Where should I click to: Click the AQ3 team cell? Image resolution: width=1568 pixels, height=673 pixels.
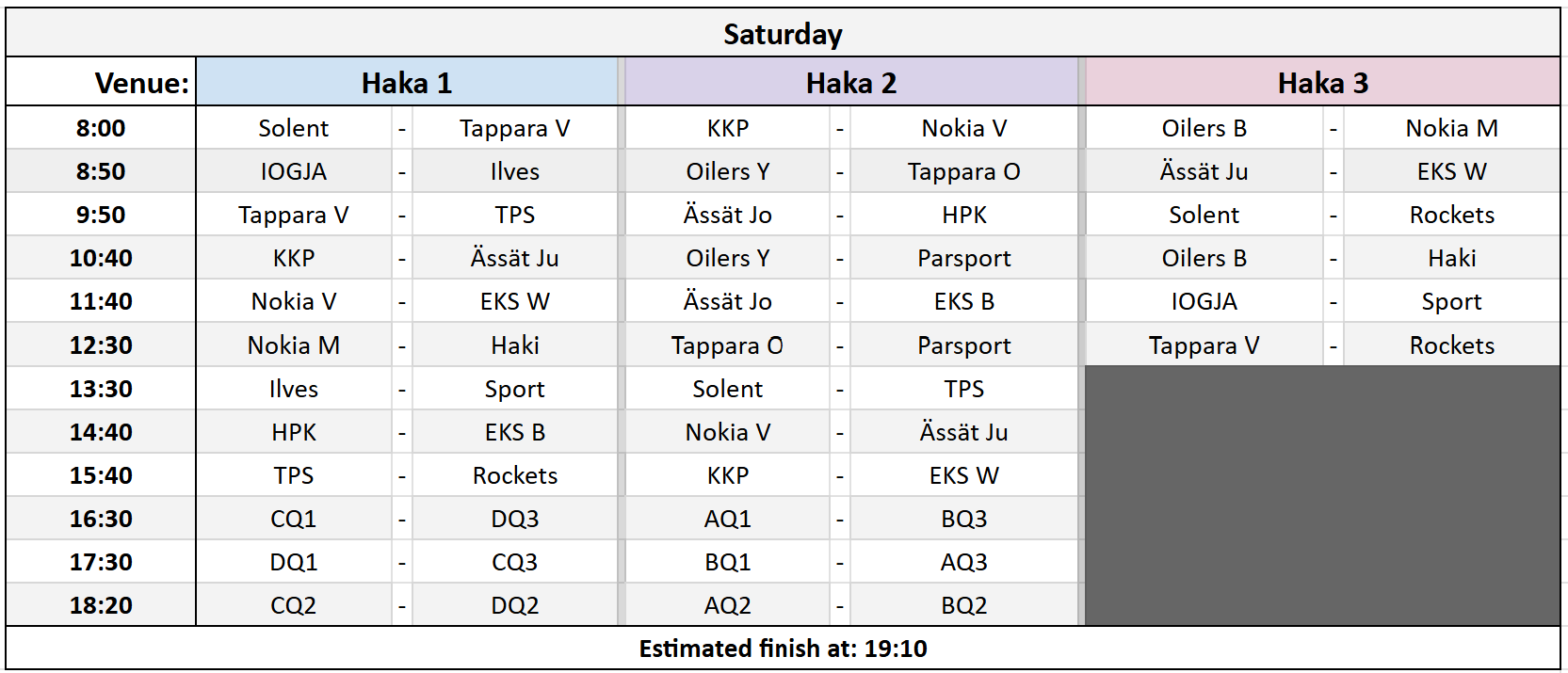(963, 562)
